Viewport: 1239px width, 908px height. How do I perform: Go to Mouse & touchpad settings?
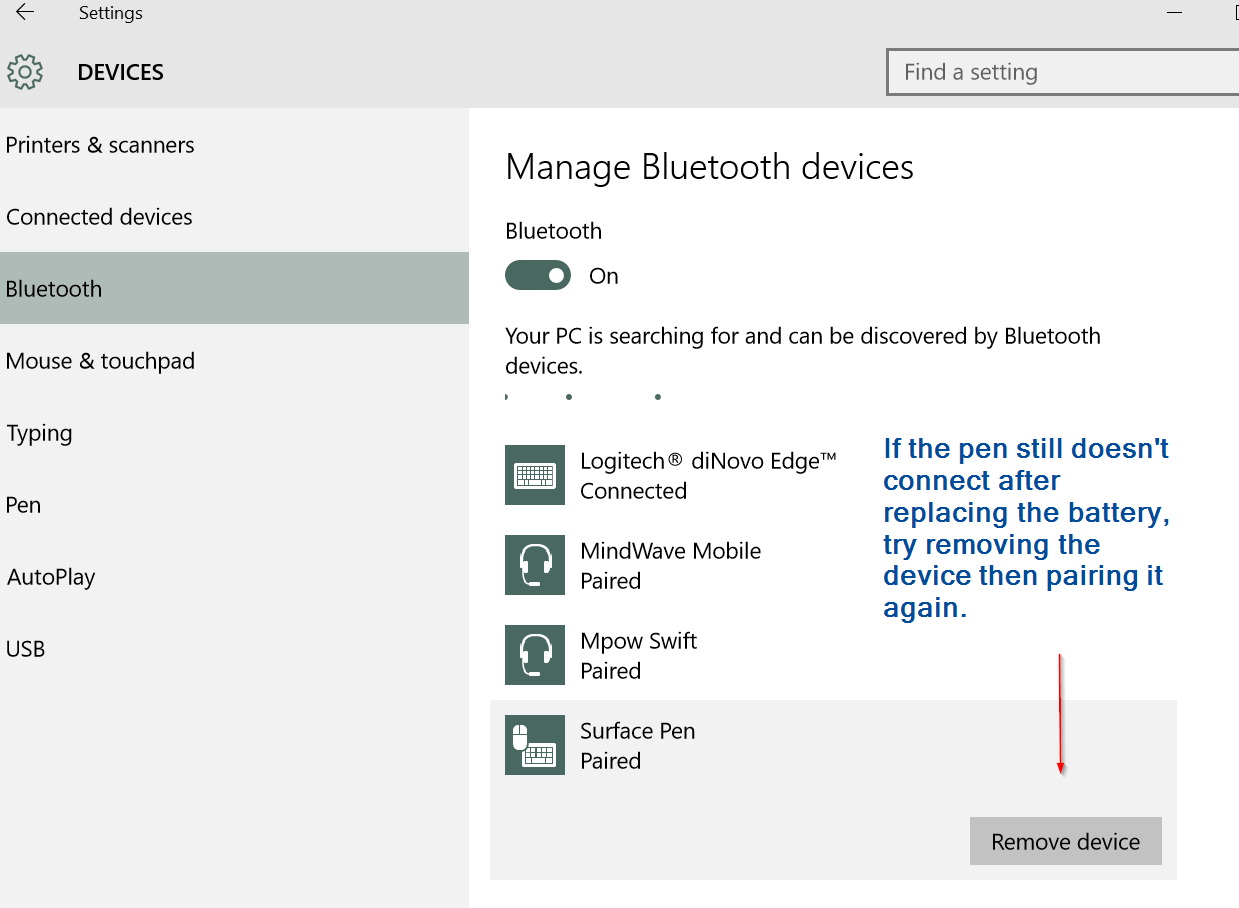(100, 361)
